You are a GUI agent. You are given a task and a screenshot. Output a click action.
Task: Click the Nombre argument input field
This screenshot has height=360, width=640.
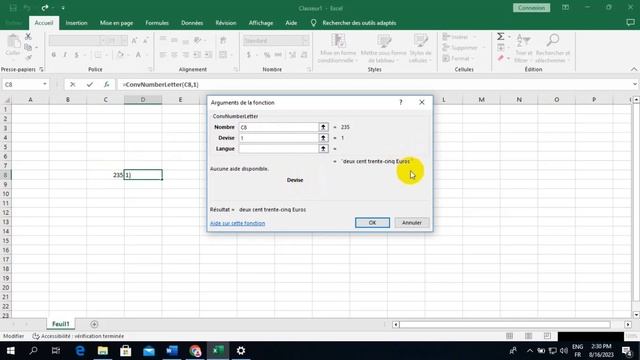[x=278, y=127]
